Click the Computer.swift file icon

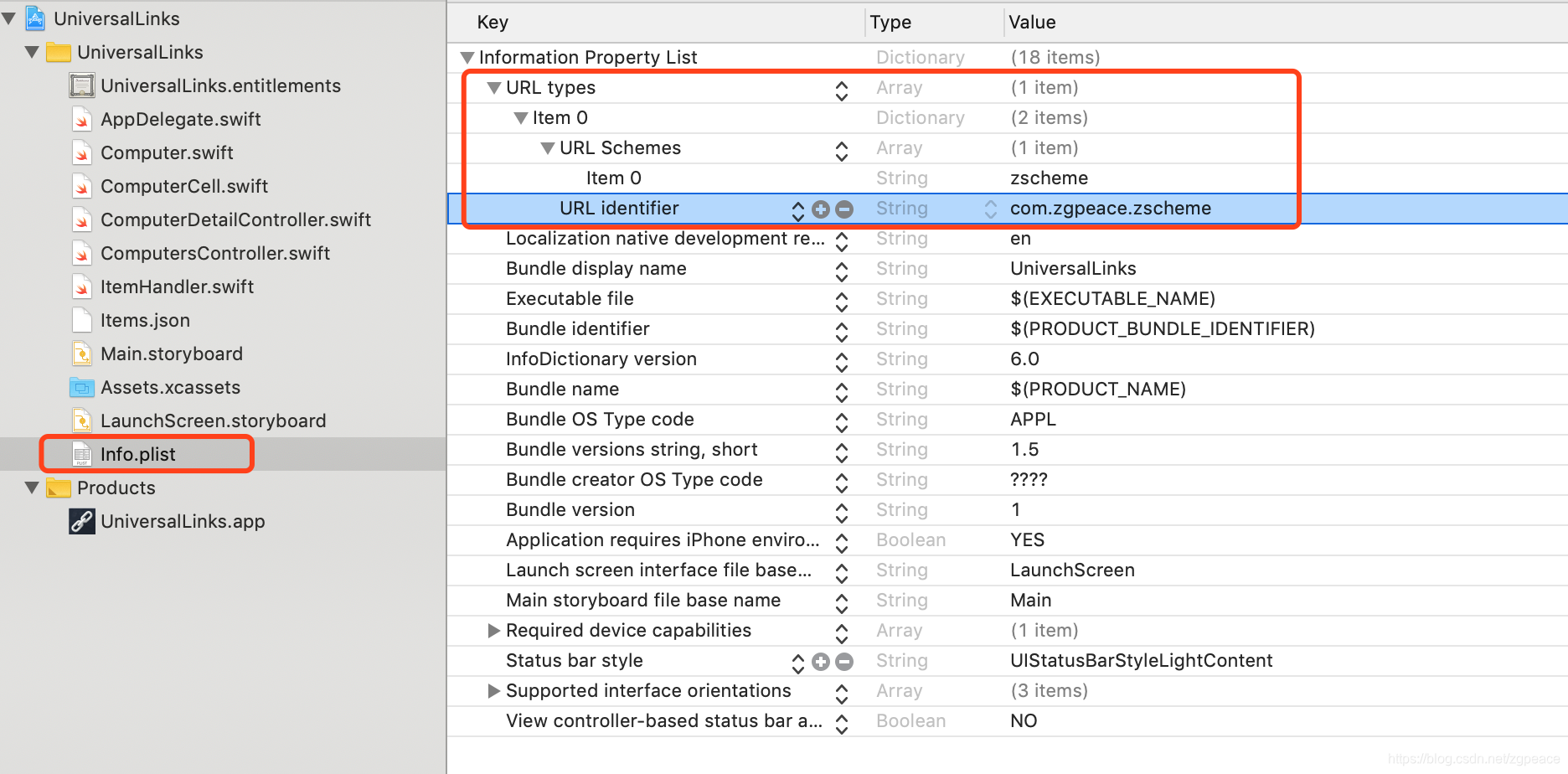click(x=82, y=152)
